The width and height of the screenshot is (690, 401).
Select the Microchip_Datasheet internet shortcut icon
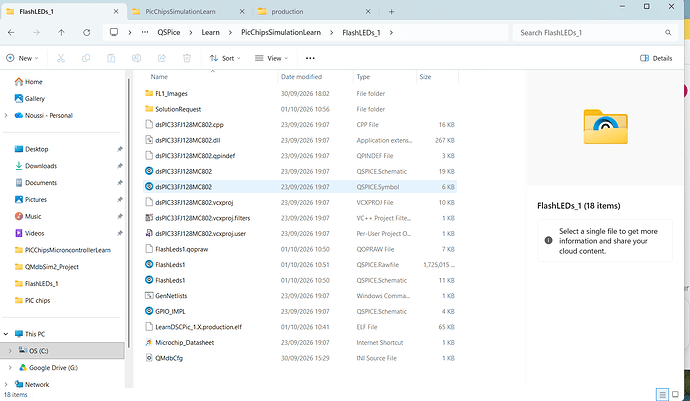tap(149, 342)
